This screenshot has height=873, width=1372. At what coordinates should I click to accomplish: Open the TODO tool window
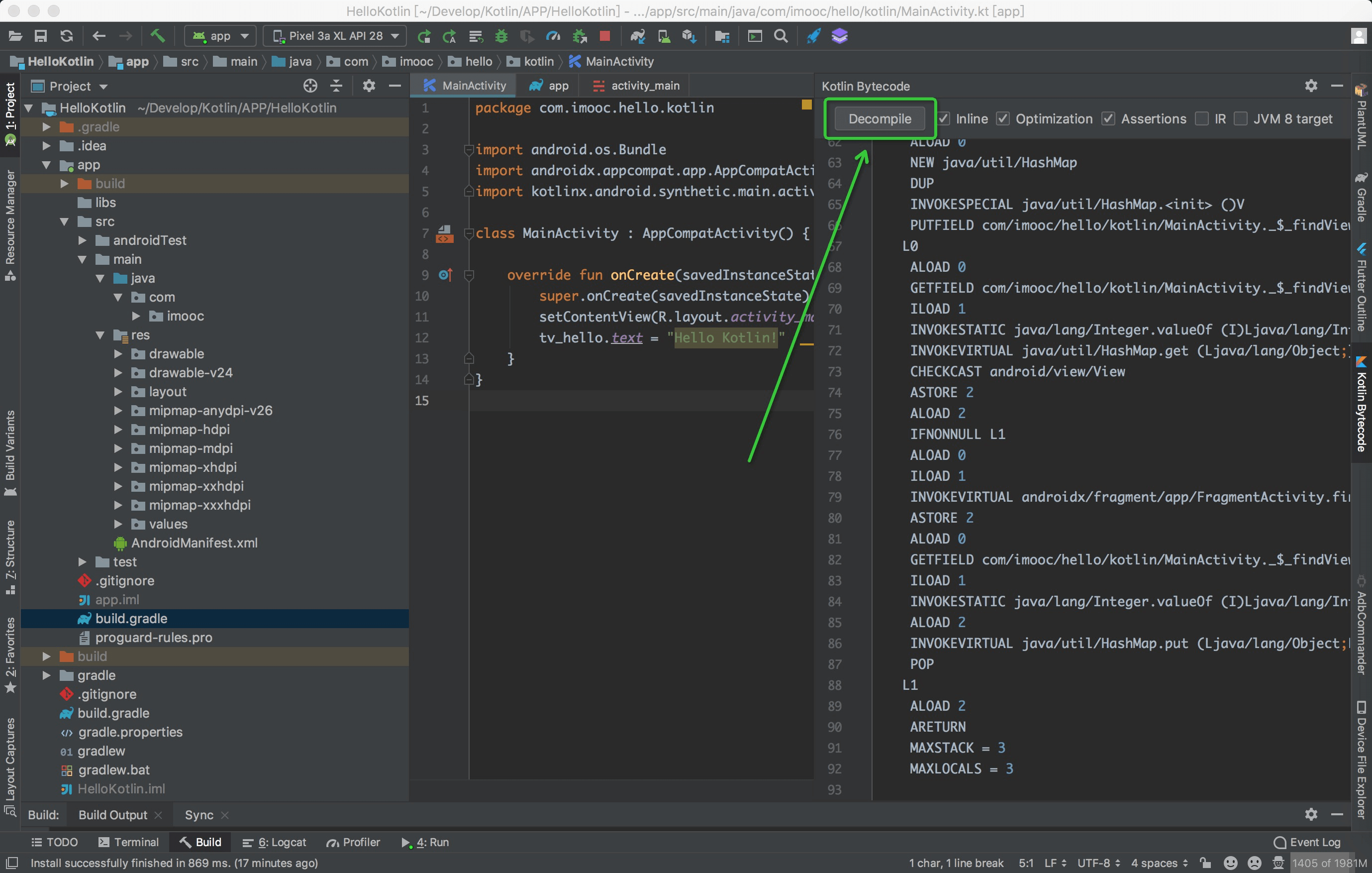click(54, 842)
